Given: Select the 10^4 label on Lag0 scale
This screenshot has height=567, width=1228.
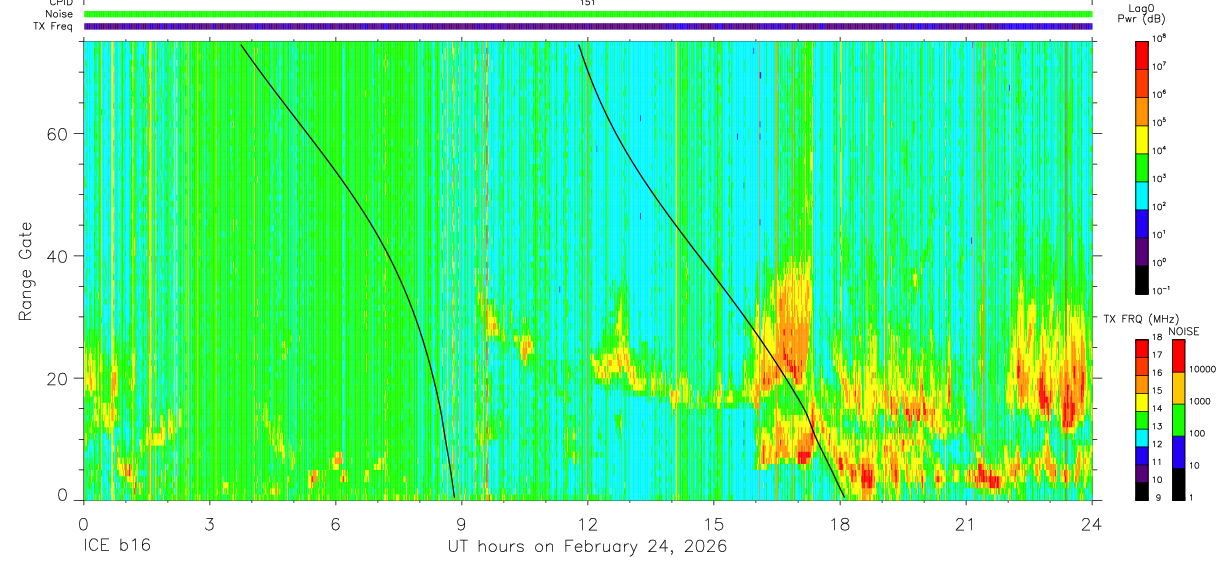Looking at the screenshot, I should pos(1161,149).
